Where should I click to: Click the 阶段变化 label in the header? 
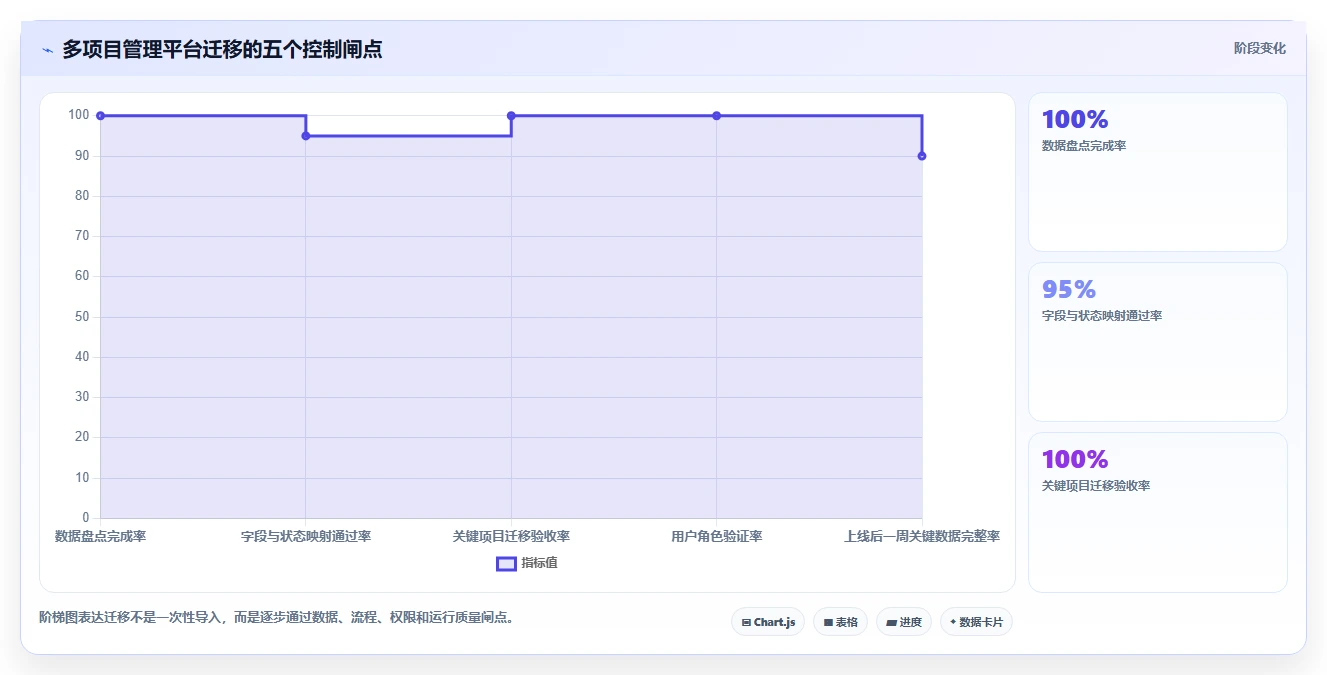click(1260, 48)
